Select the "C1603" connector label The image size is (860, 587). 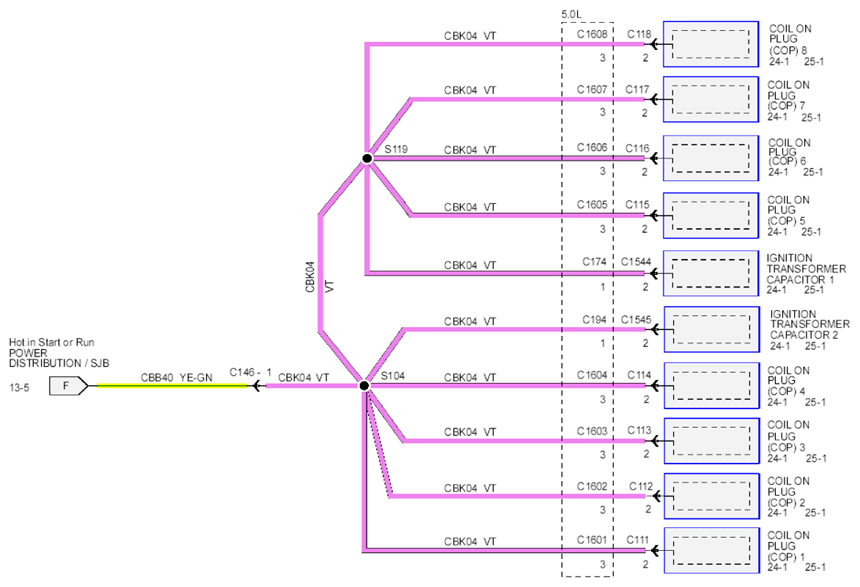(592, 431)
